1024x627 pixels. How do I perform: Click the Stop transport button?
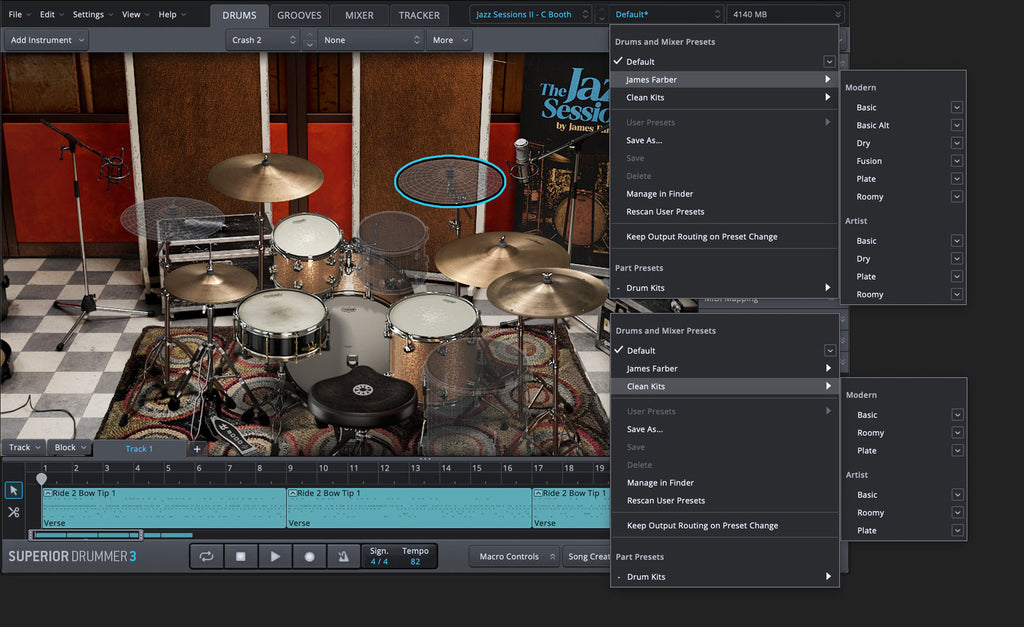241,556
